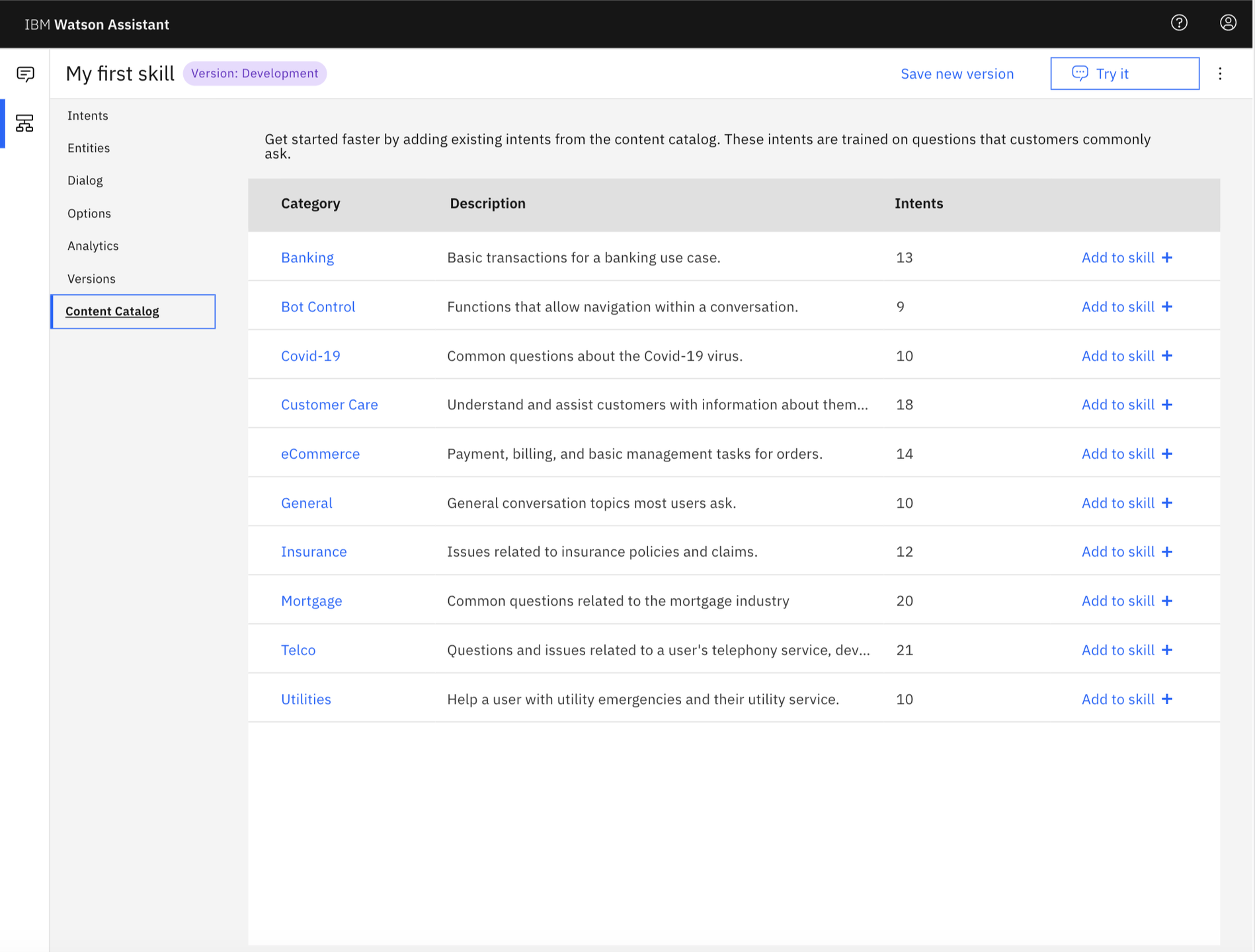Screen dimensions: 1255x952
Task: Open the user profile icon
Action: tap(1228, 23)
